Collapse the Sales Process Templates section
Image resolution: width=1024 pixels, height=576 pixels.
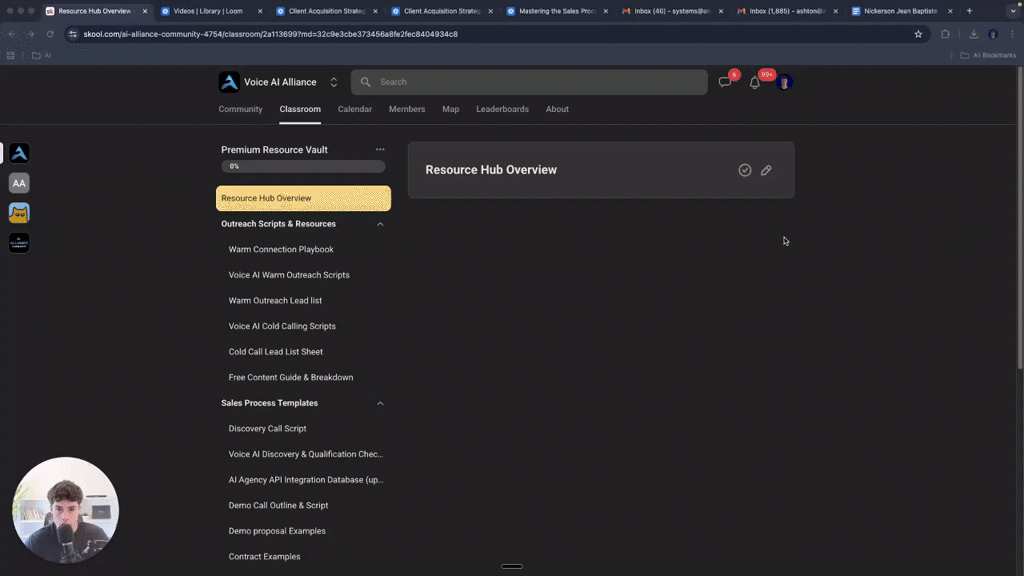(380, 404)
